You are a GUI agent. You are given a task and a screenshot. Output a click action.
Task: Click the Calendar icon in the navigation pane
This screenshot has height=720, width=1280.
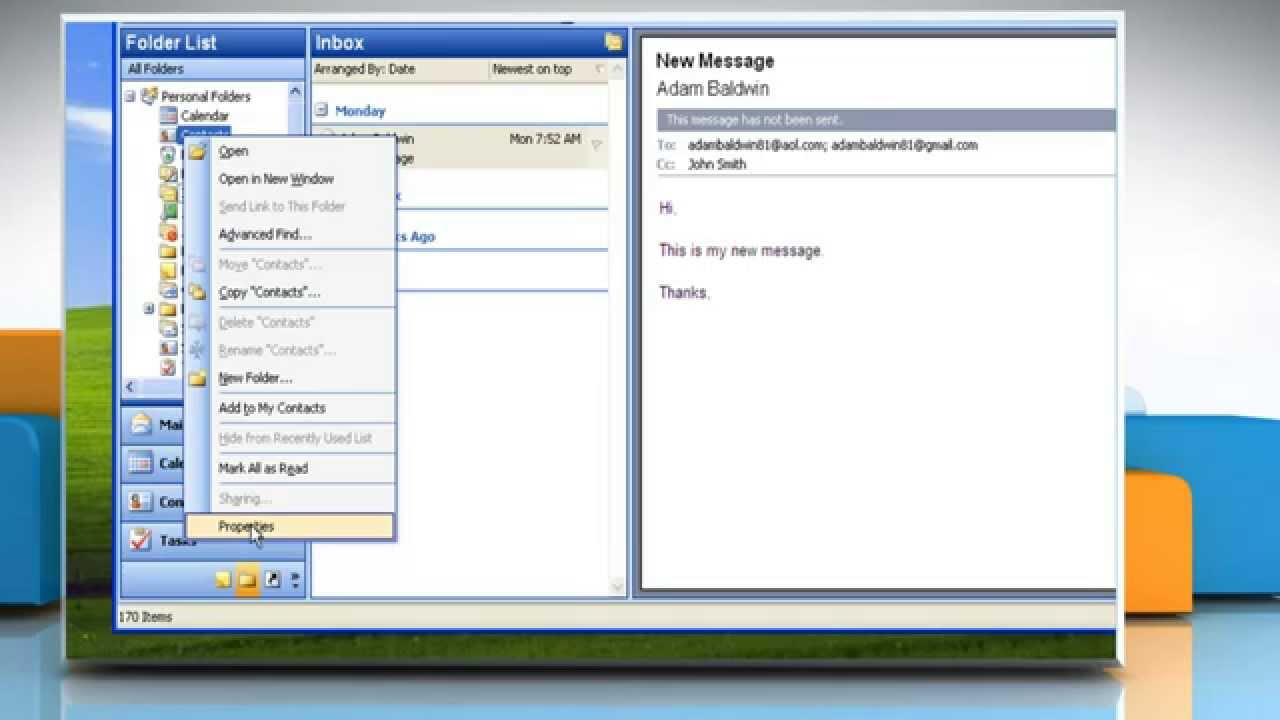pyautogui.click(x=141, y=463)
